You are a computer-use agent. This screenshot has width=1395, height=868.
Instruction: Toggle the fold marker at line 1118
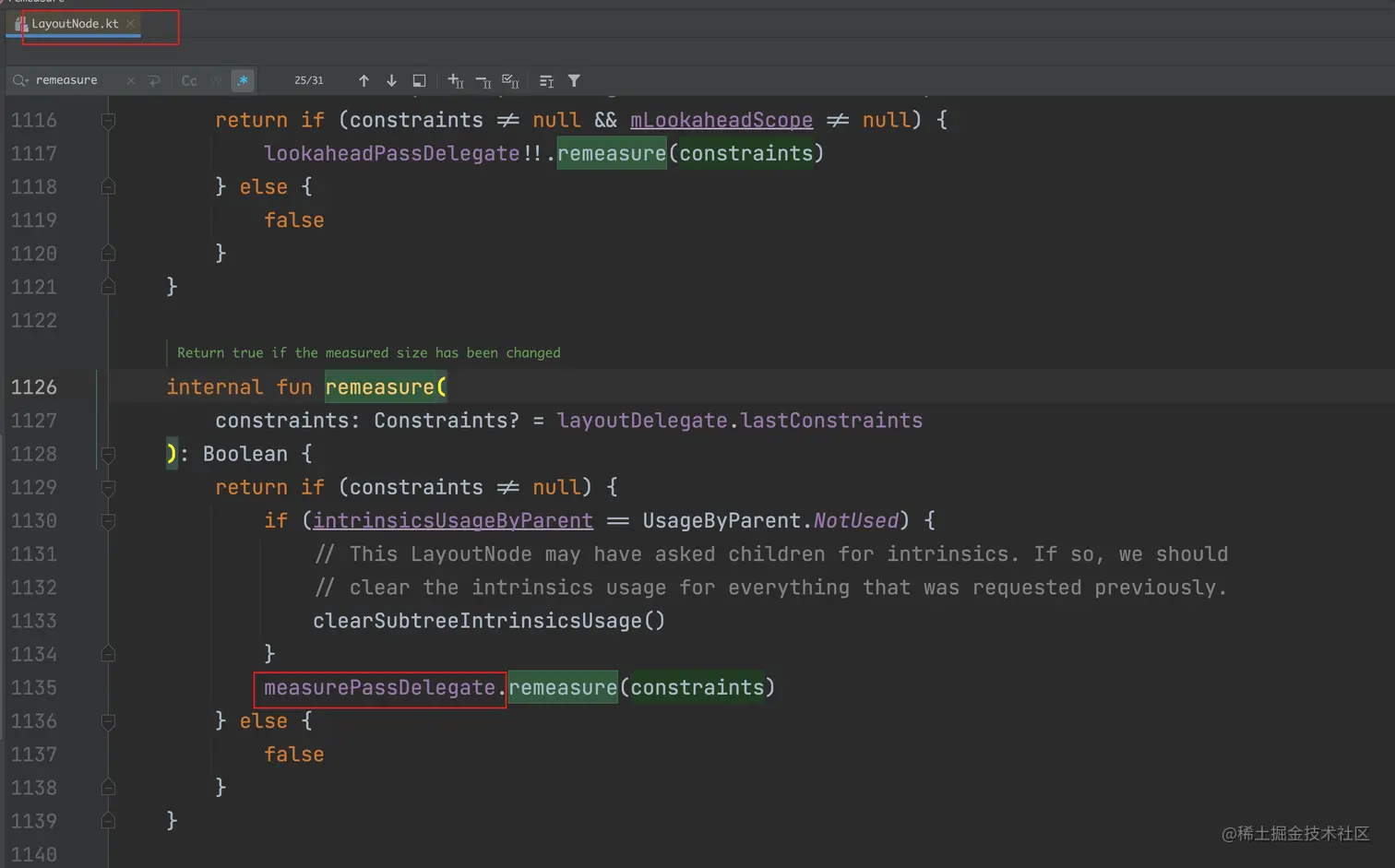coord(108,187)
